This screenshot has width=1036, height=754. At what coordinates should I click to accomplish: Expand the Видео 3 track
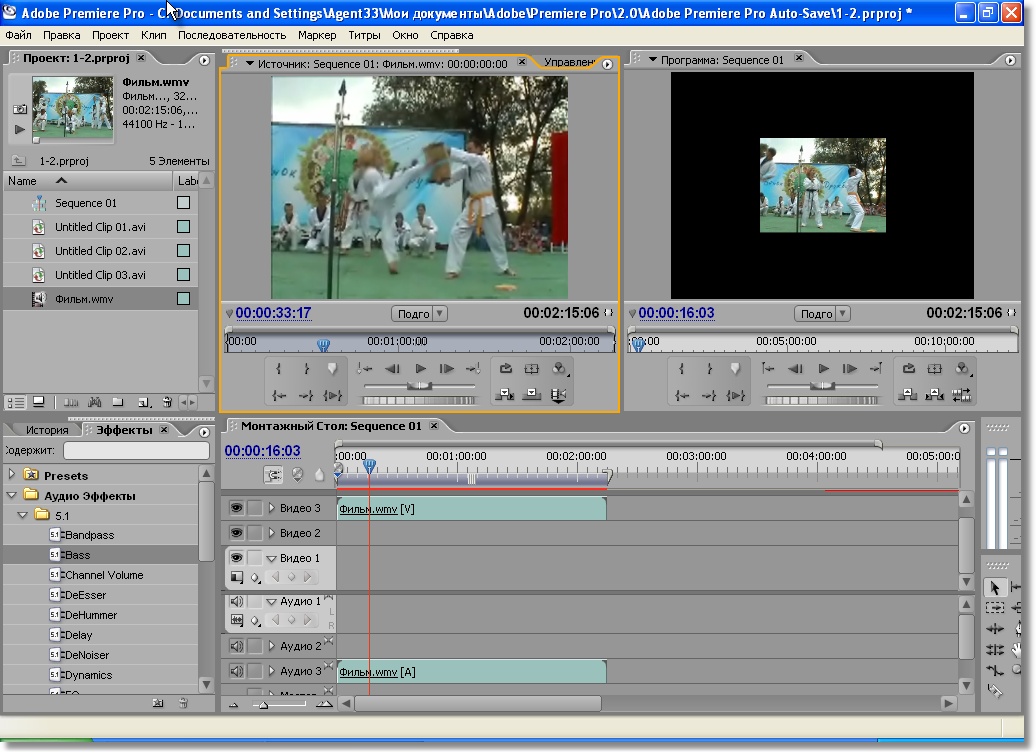(272, 508)
